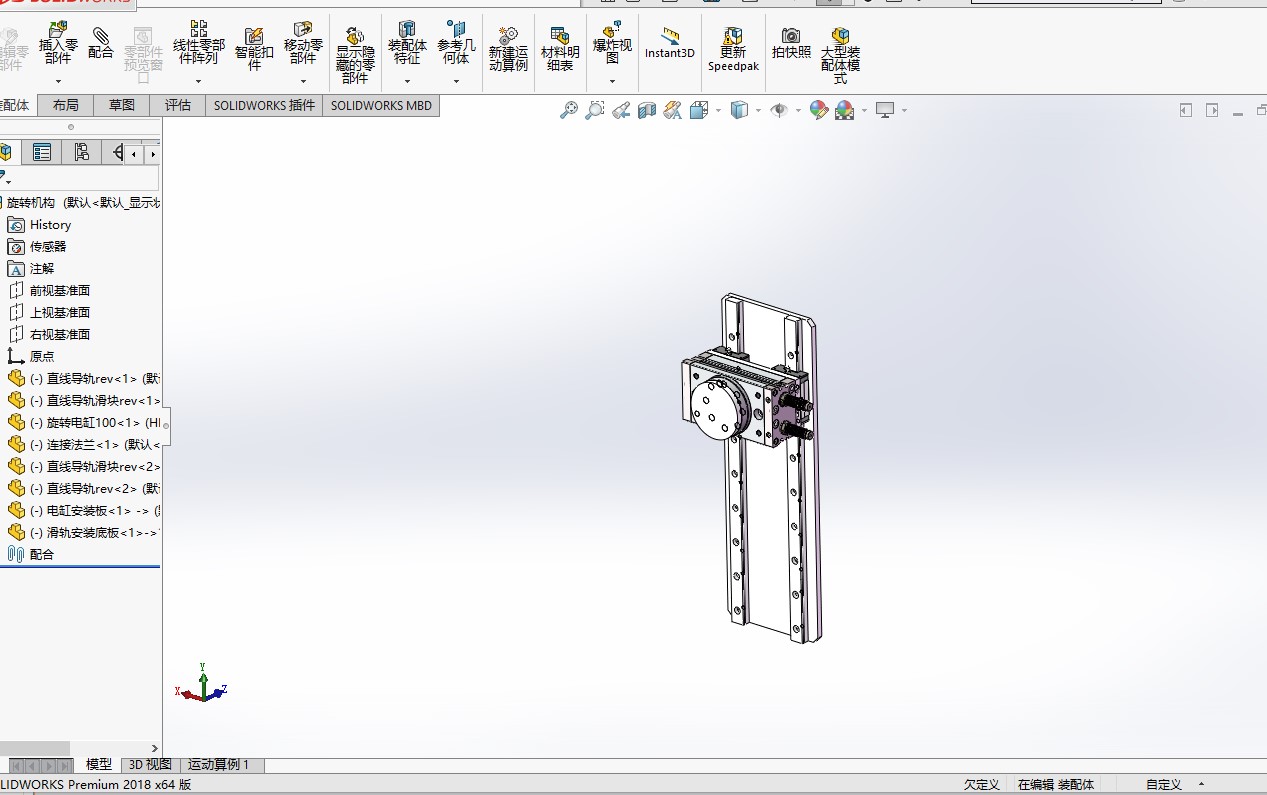
Task: Click Zoom to Area icon
Action: click(x=595, y=110)
